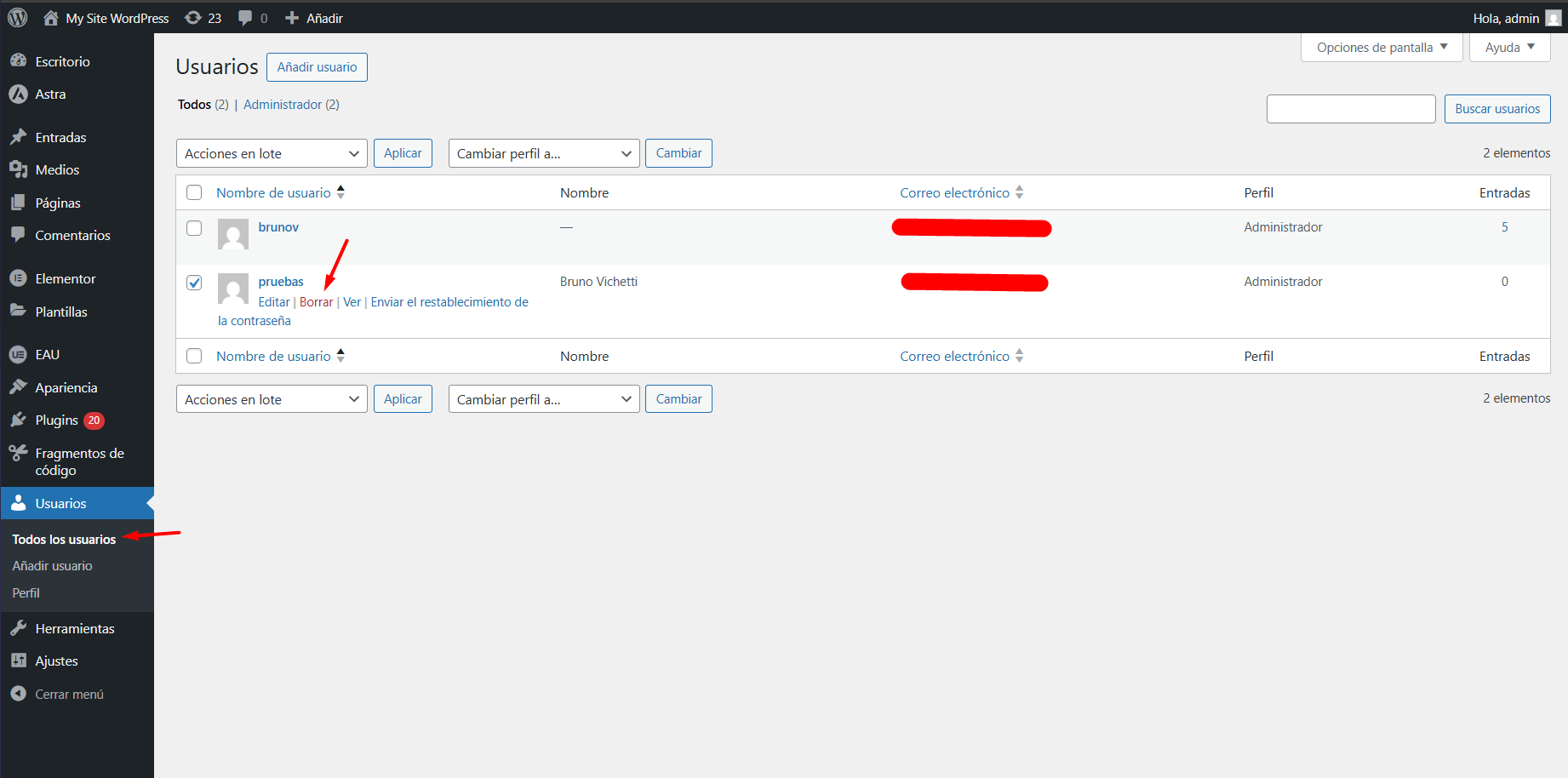Collapse menu with Cerrar menú icon
Viewport: 1568px width, 778px height.
(x=18, y=694)
